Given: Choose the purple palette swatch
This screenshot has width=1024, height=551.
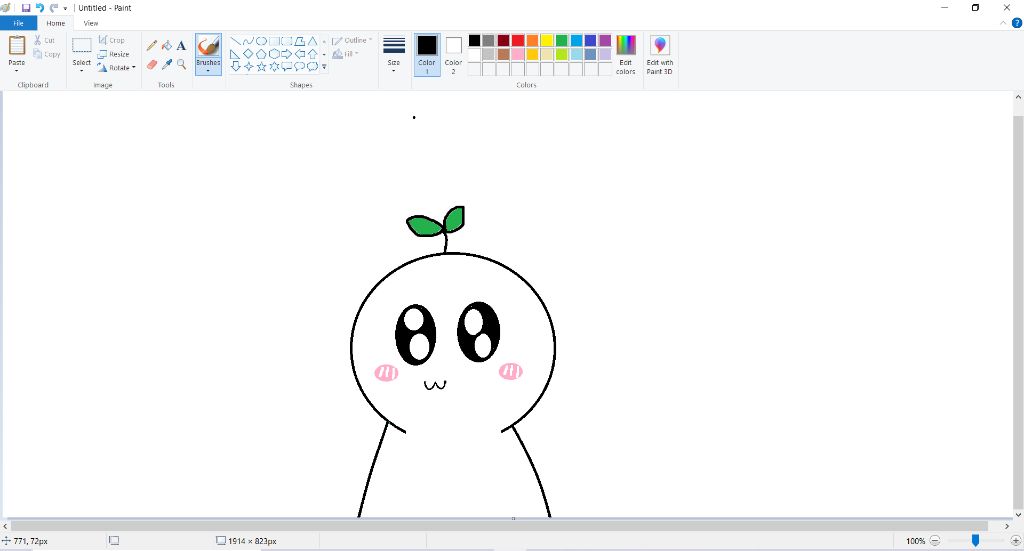Looking at the screenshot, I should coord(605,40).
